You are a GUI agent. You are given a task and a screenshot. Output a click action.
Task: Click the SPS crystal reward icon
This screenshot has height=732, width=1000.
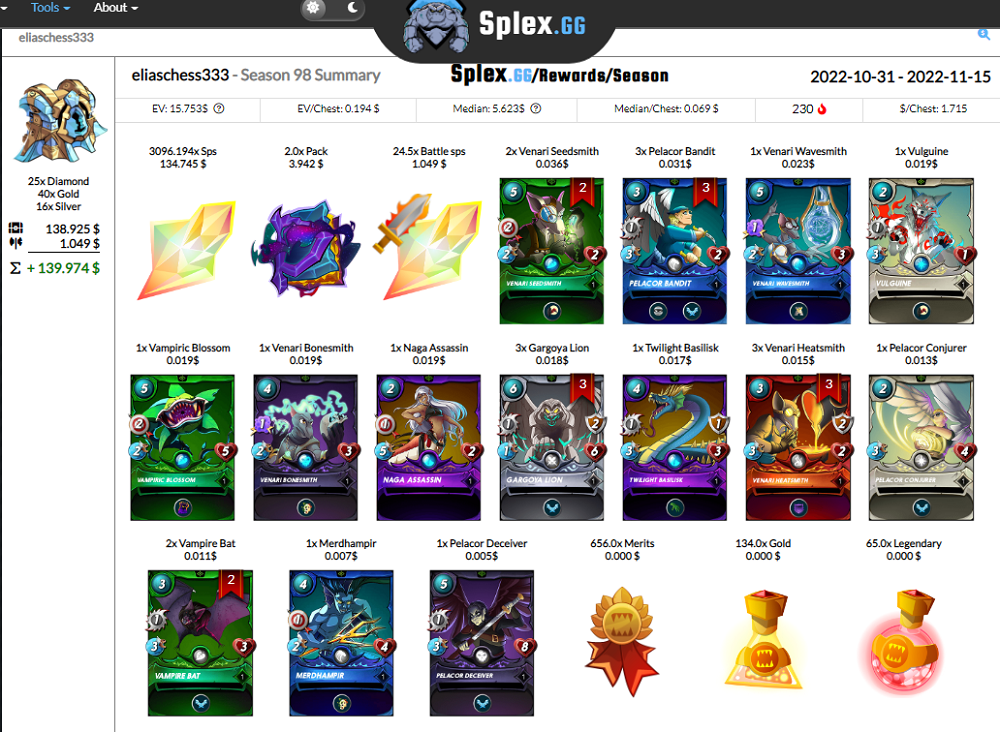186,249
